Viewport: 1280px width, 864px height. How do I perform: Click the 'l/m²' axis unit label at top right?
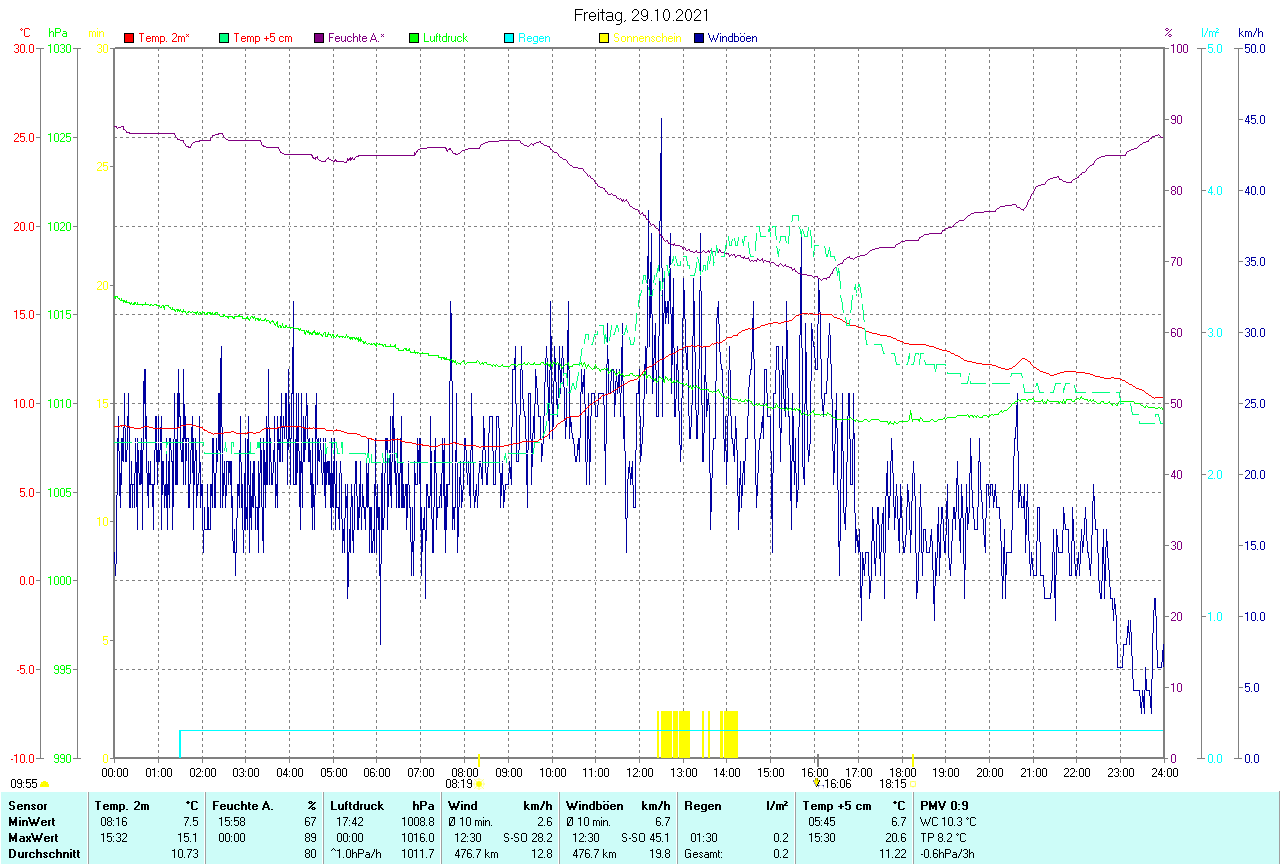(1210, 33)
